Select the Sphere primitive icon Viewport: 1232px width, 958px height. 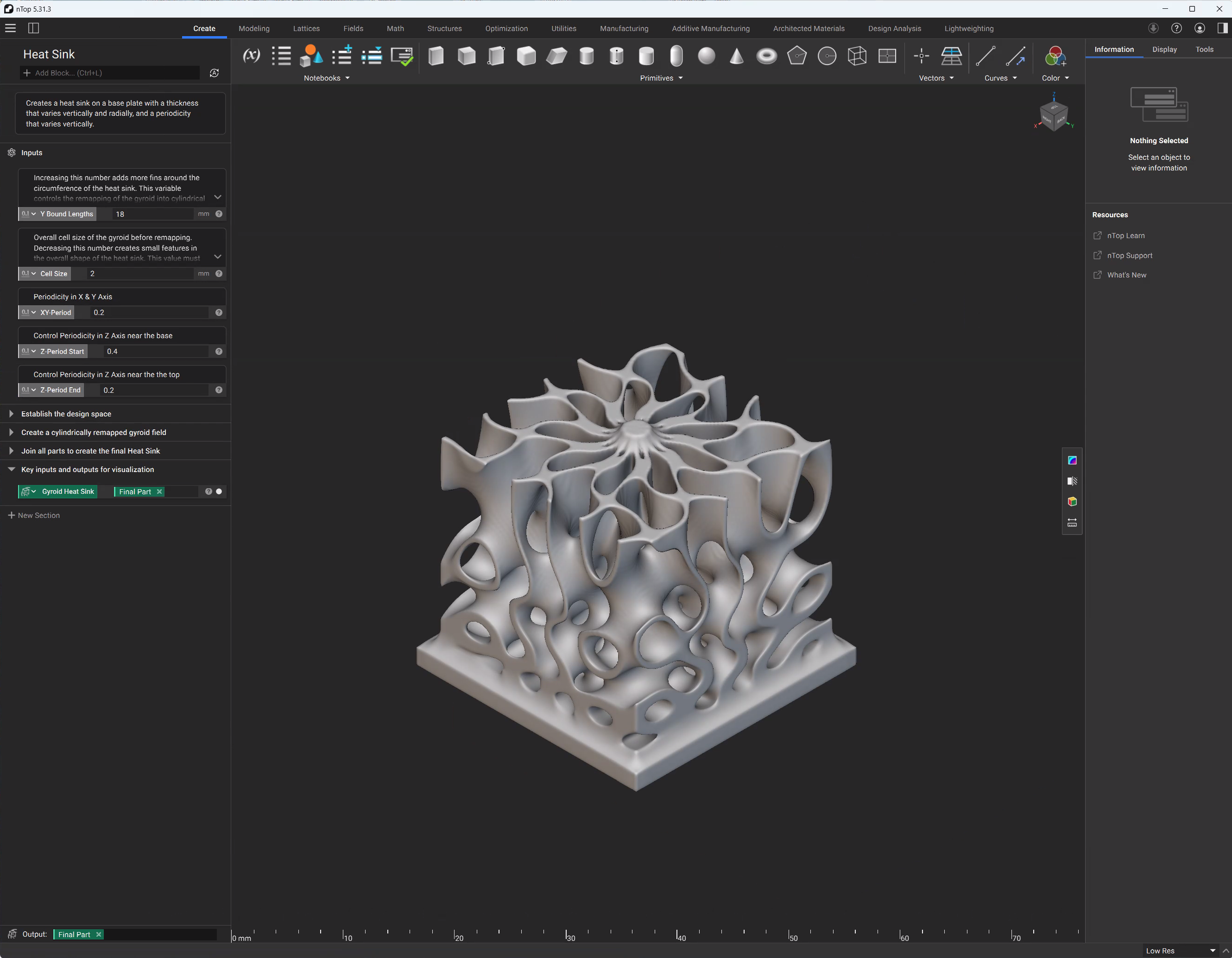coord(706,56)
